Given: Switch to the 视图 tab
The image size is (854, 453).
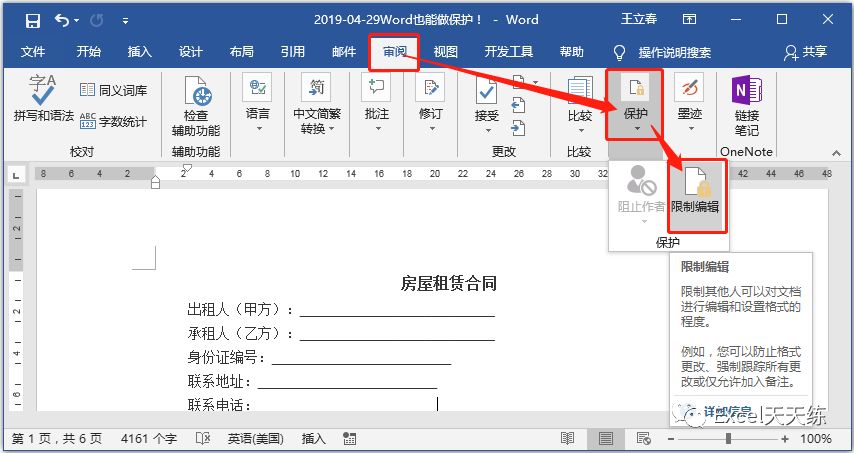Looking at the screenshot, I should (446, 52).
